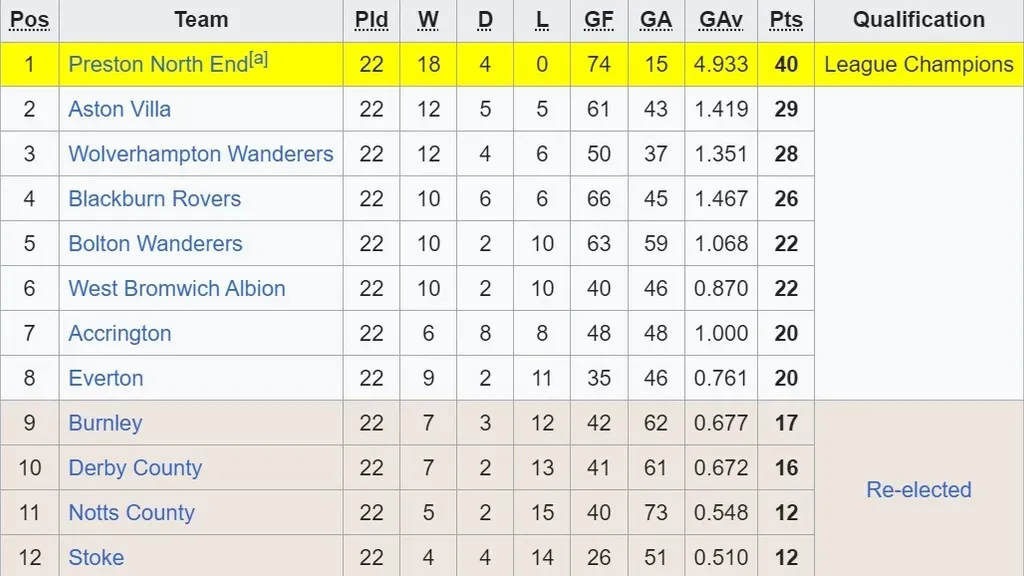Click the Aston Villa link
Image resolution: width=1024 pixels, height=576 pixels.
119,109
